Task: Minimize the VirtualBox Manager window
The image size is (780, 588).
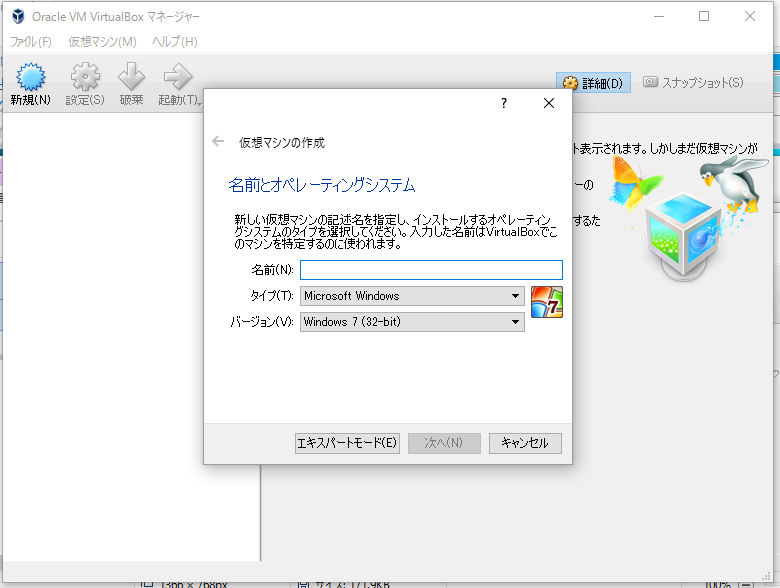Action: [x=659, y=16]
